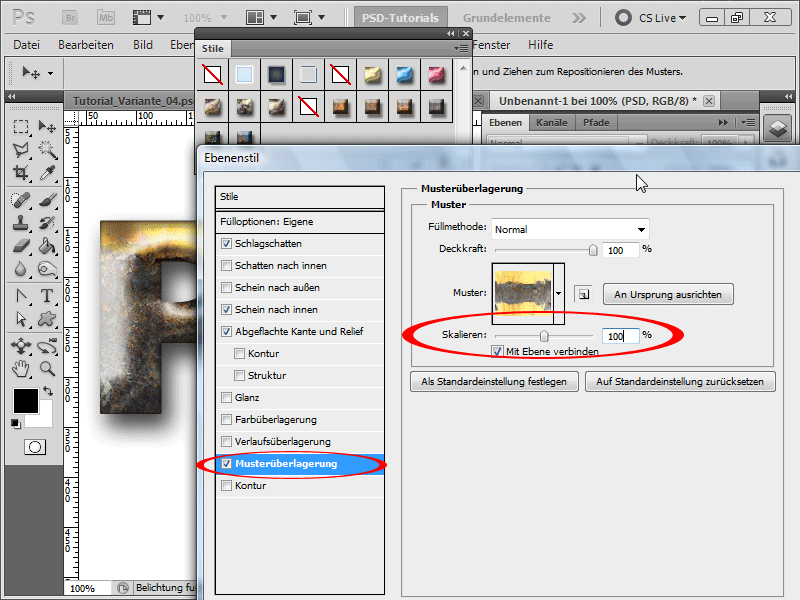Select the Paint Bucket tool
This screenshot has width=800, height=600.
pyautogui.click(x=47, y=246)
